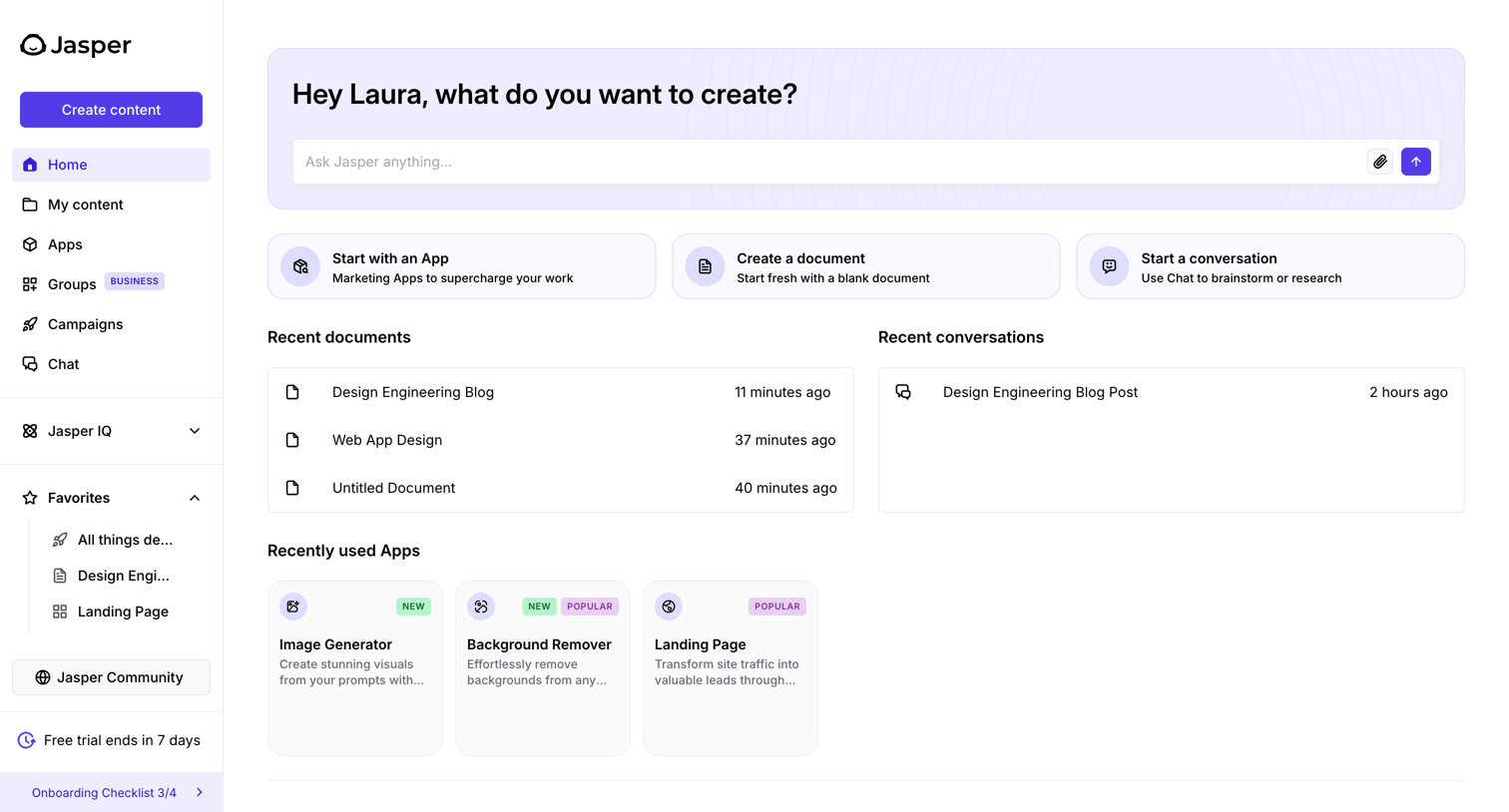Viewport: 1509px width, 812px height.
Task: Click the document icon beside Design Engi...
Action: [x=60, y=576]
